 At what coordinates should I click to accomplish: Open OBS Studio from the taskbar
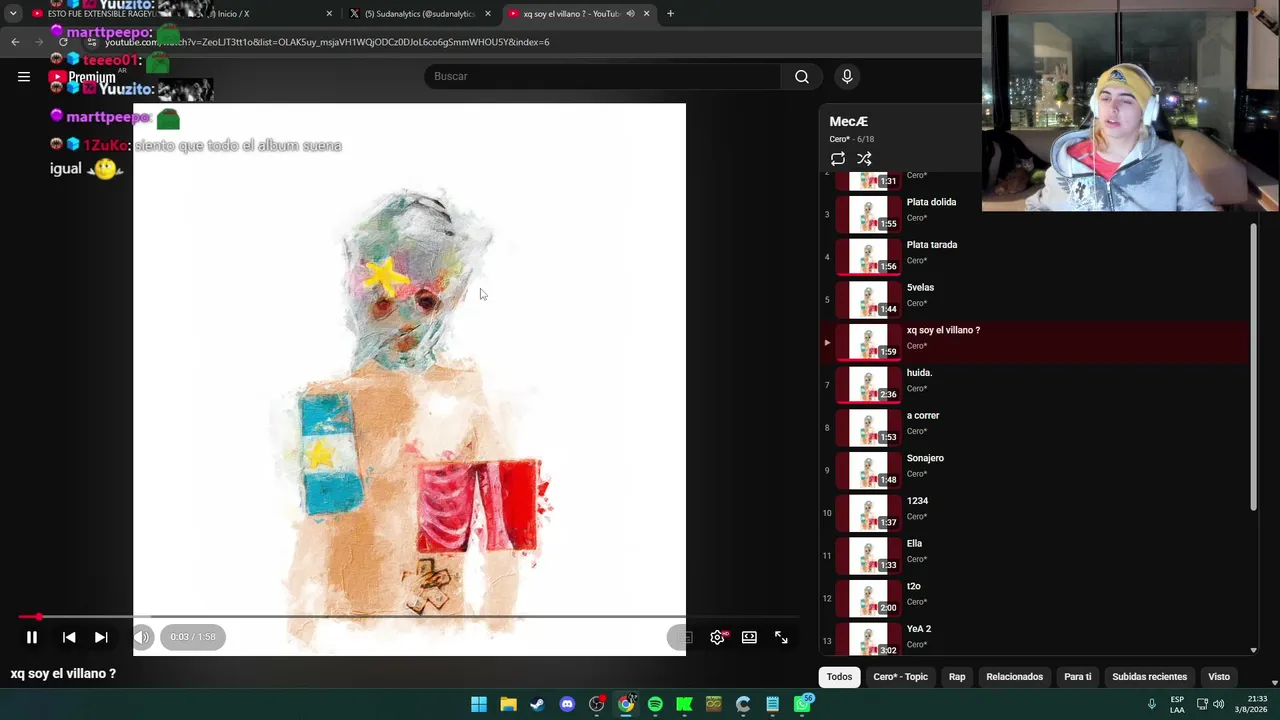(x=597, y=704)
